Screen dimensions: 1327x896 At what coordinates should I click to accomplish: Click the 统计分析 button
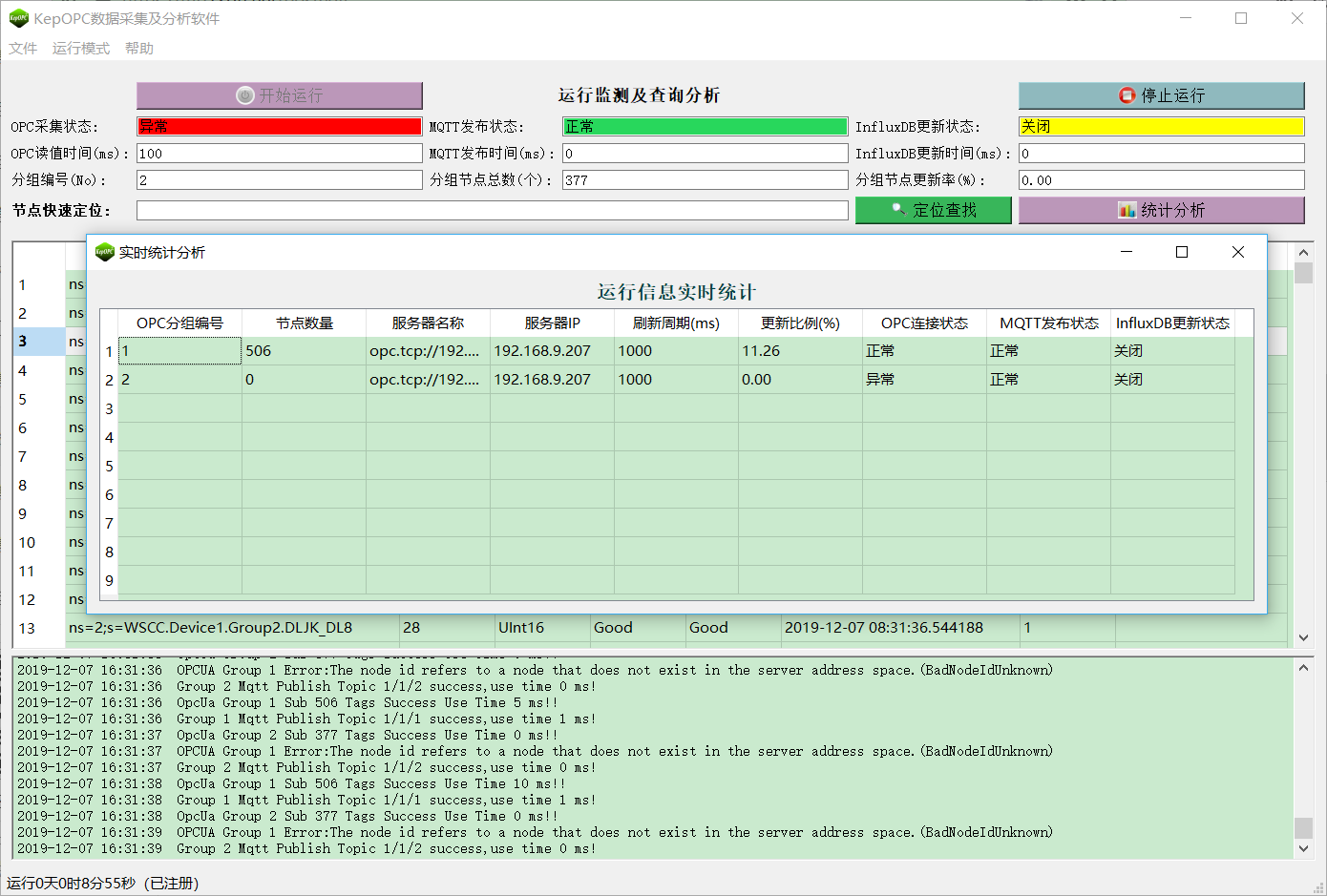click(x=1161, y=210)
